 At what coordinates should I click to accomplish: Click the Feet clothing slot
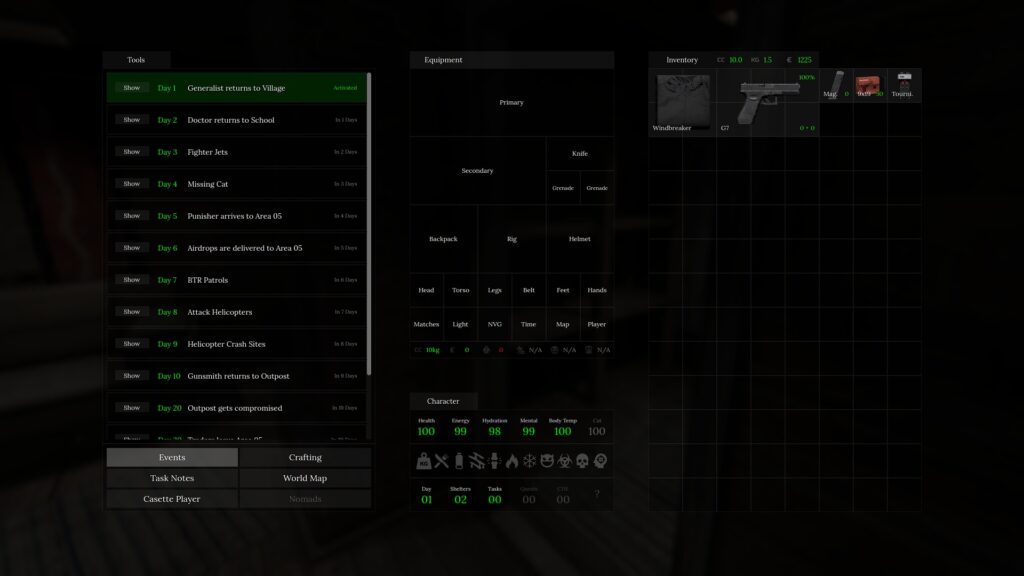(562, 290)
